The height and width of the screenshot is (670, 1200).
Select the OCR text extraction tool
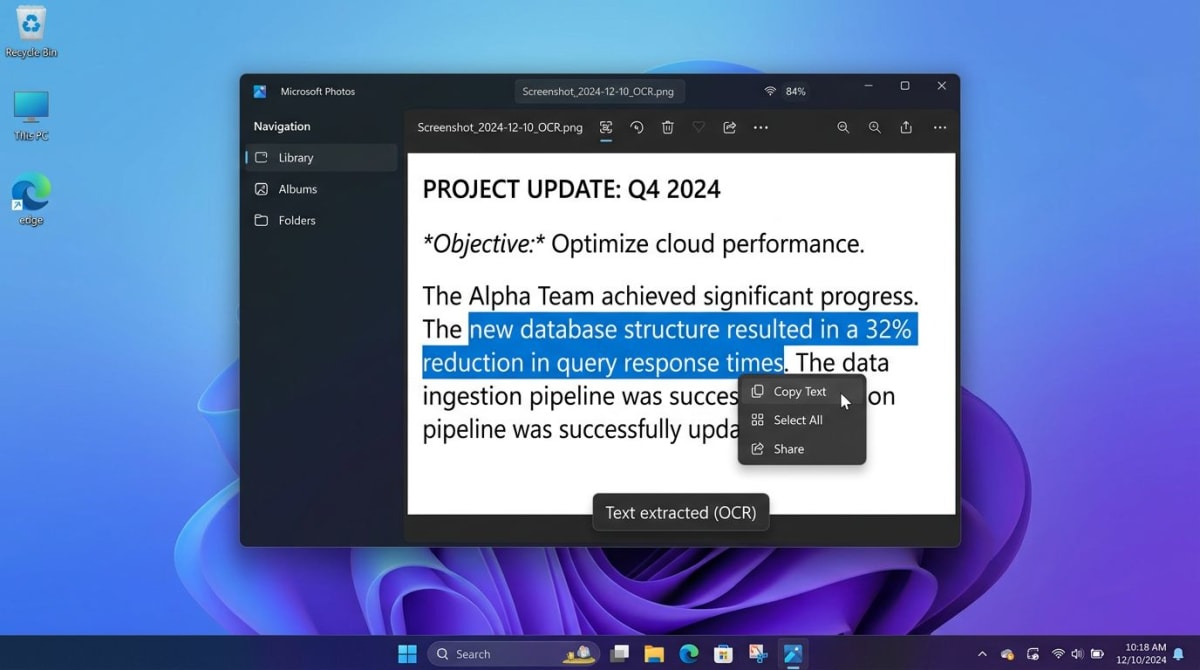coord(607,127)
